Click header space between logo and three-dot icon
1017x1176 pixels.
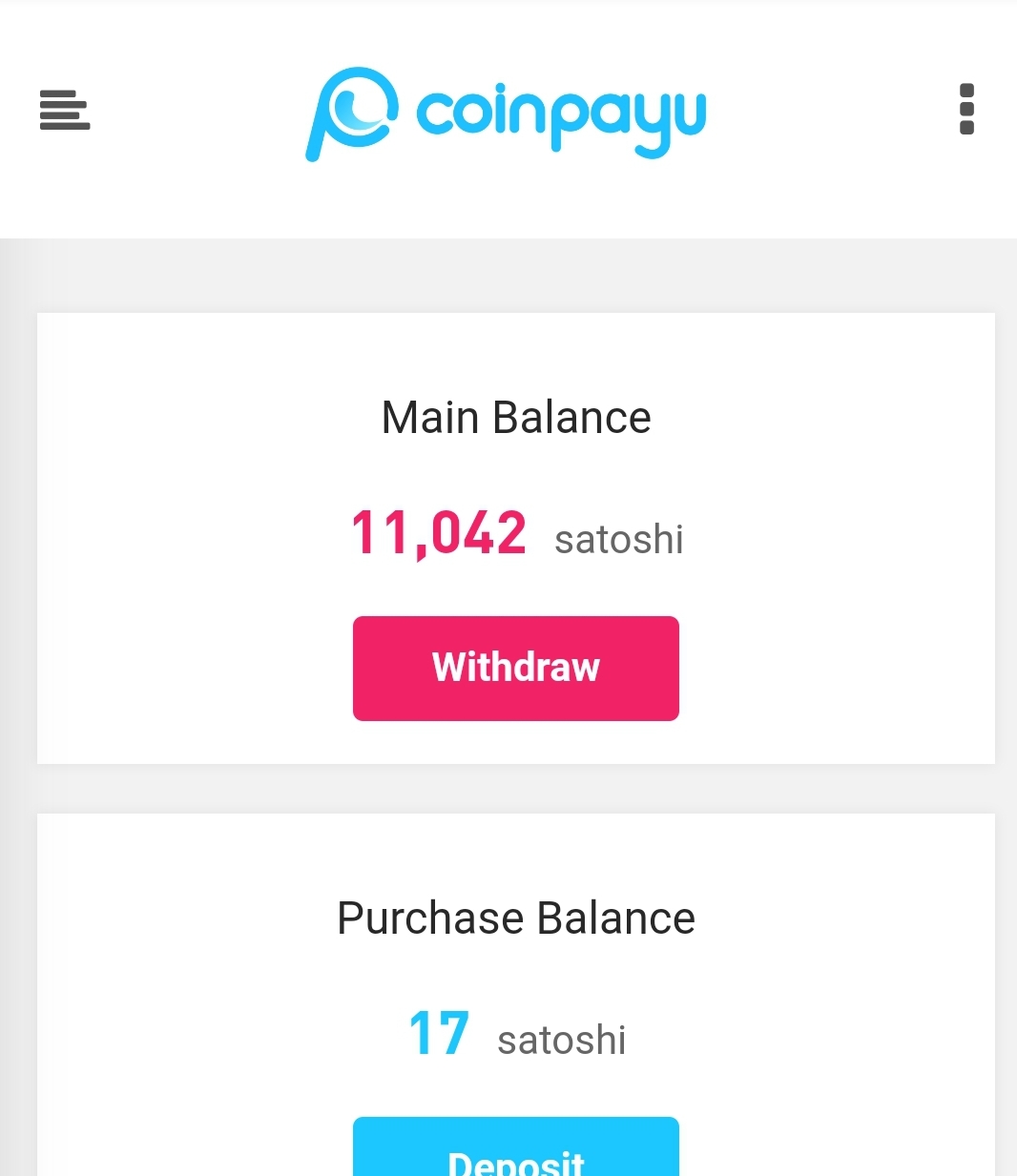pos(830,113)
